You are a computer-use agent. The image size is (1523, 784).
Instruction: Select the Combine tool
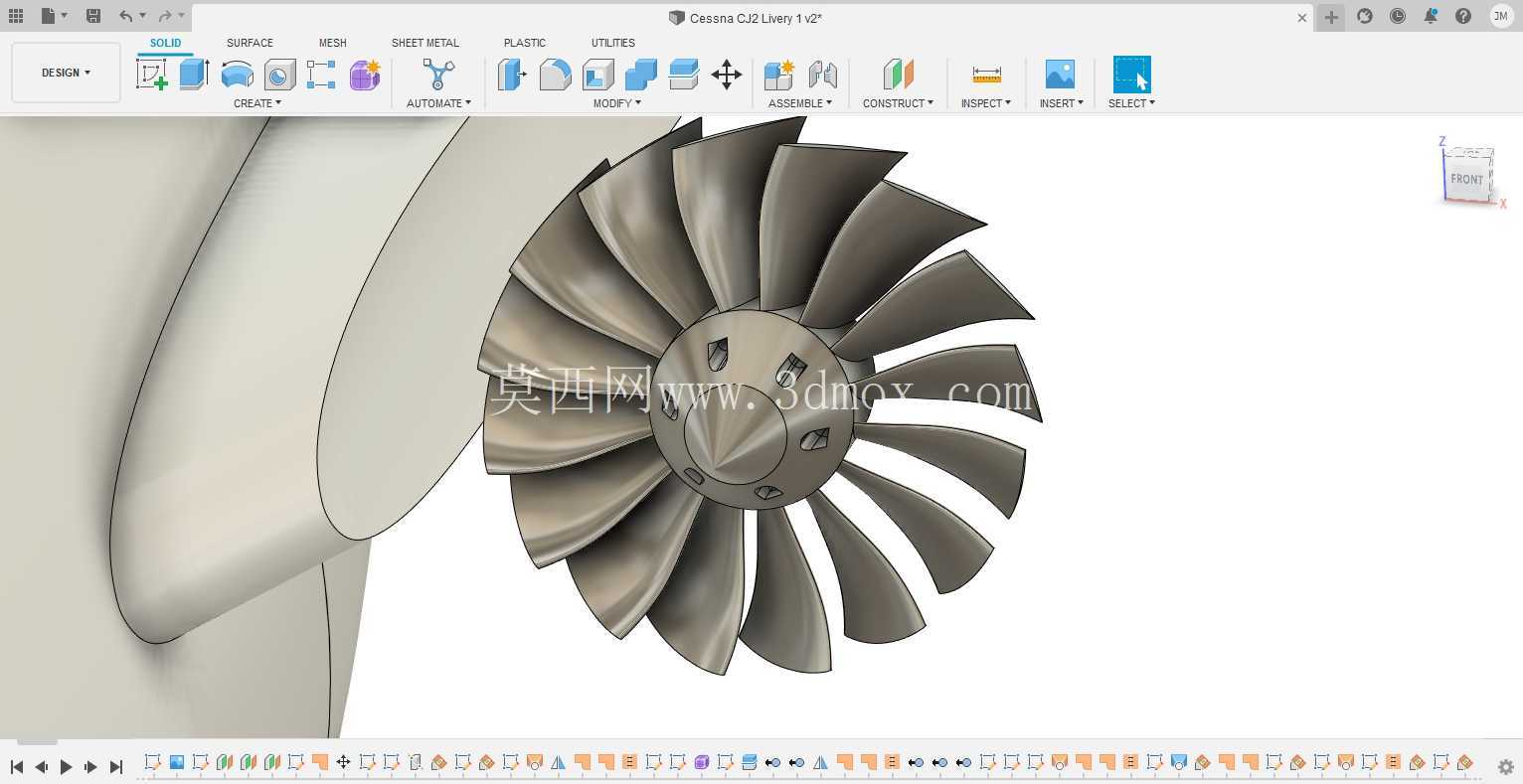click(641, 75)
